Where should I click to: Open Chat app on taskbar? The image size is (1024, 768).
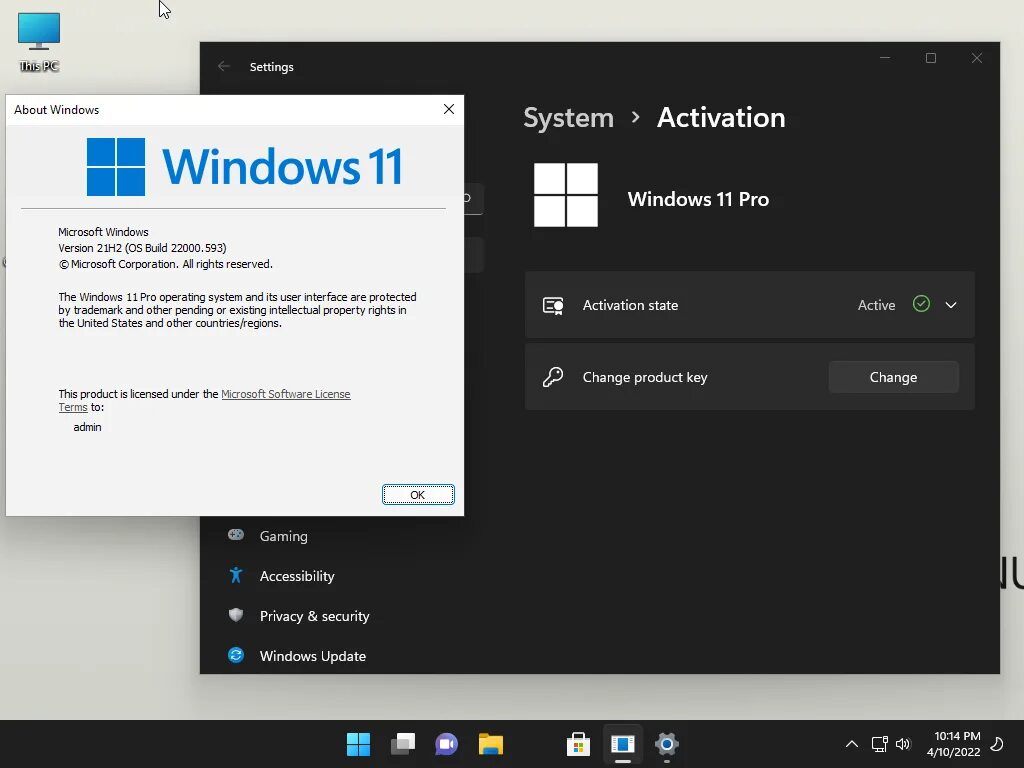tap(447, 744)
